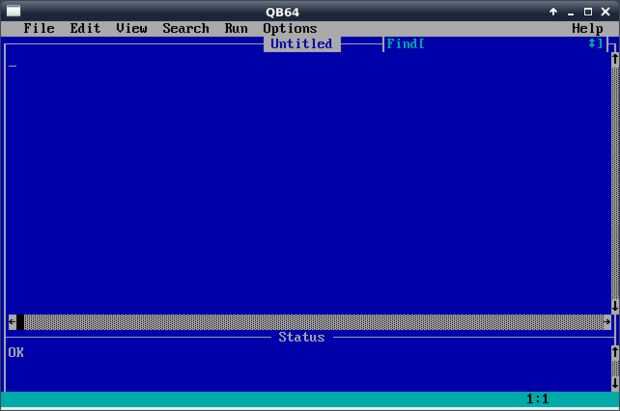Click the QB64 window menu icon
The image size is (620, 411).
pyautogui.click(x=13, y=11)
